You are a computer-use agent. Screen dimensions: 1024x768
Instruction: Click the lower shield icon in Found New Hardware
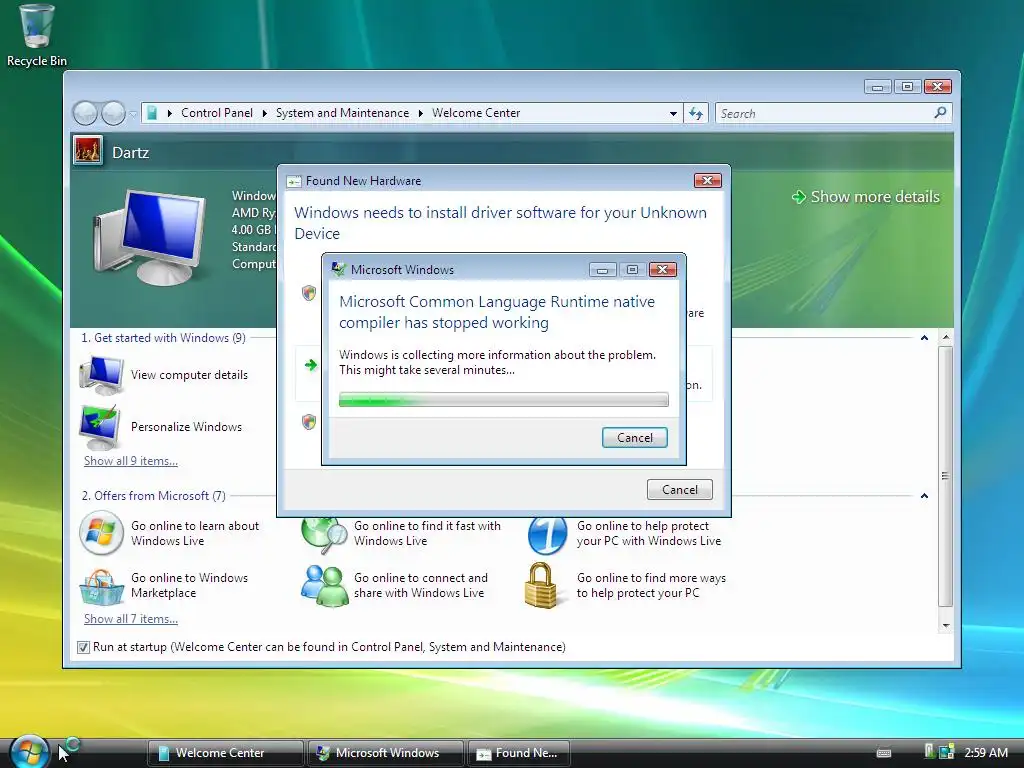309,422
